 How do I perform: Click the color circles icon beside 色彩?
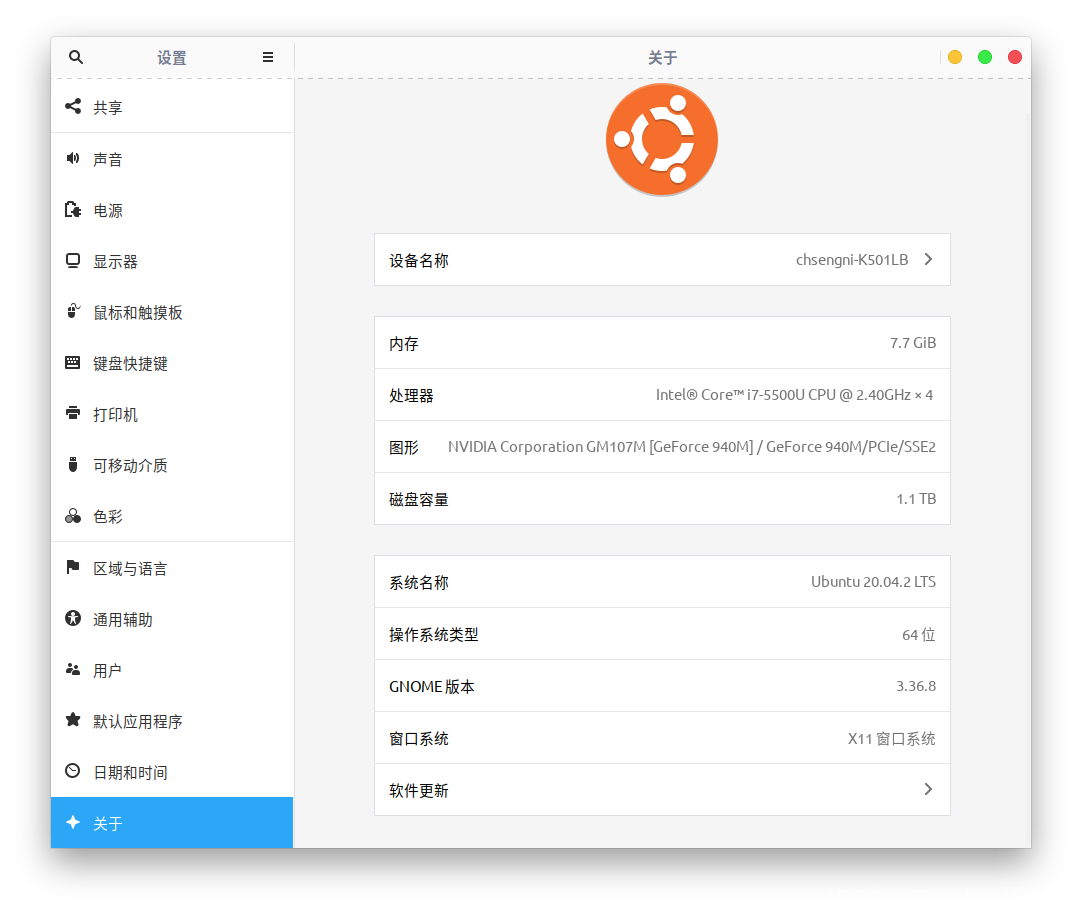click(73, 516)
